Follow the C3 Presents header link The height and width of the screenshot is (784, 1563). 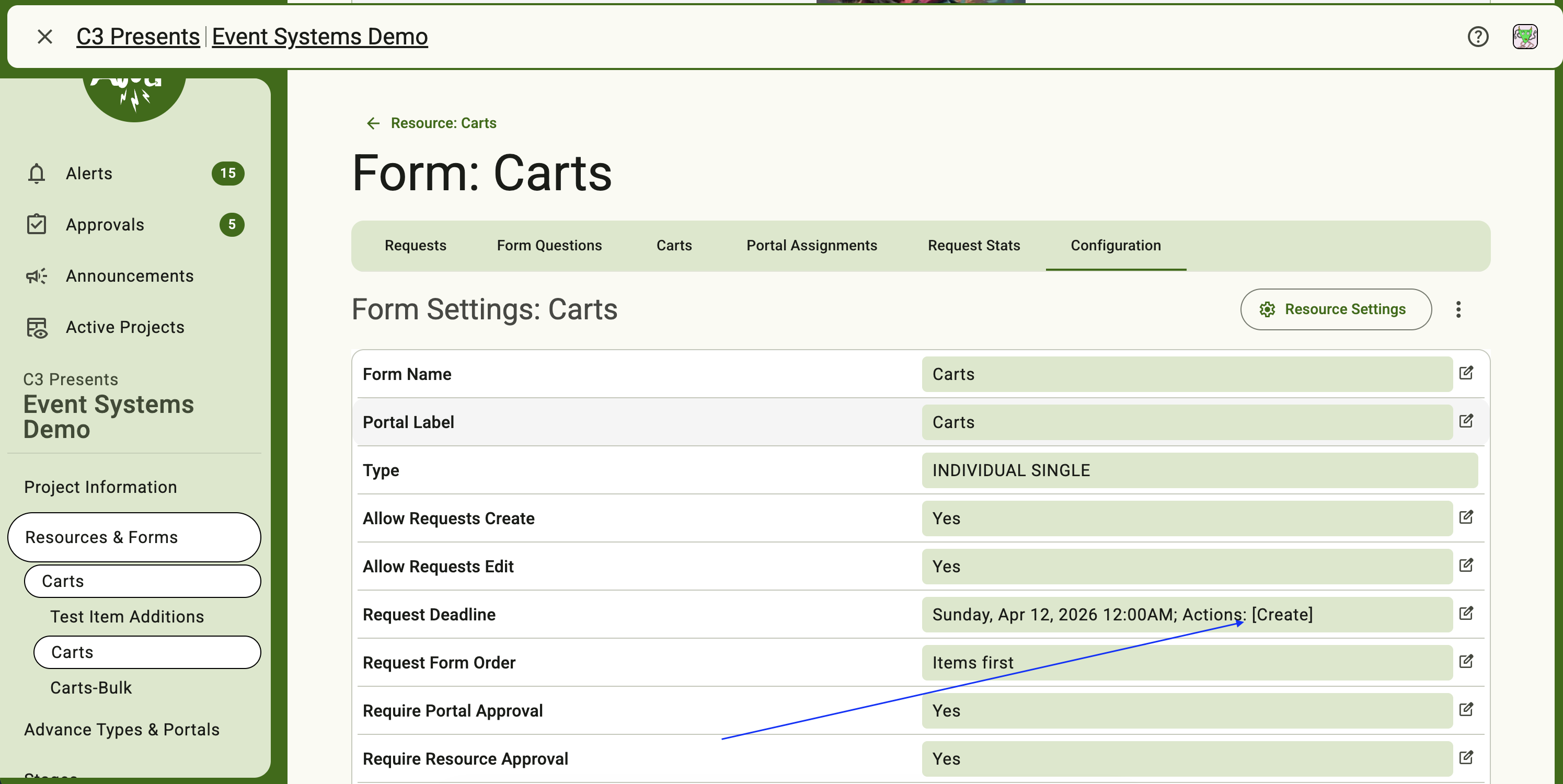coord(137,37)
